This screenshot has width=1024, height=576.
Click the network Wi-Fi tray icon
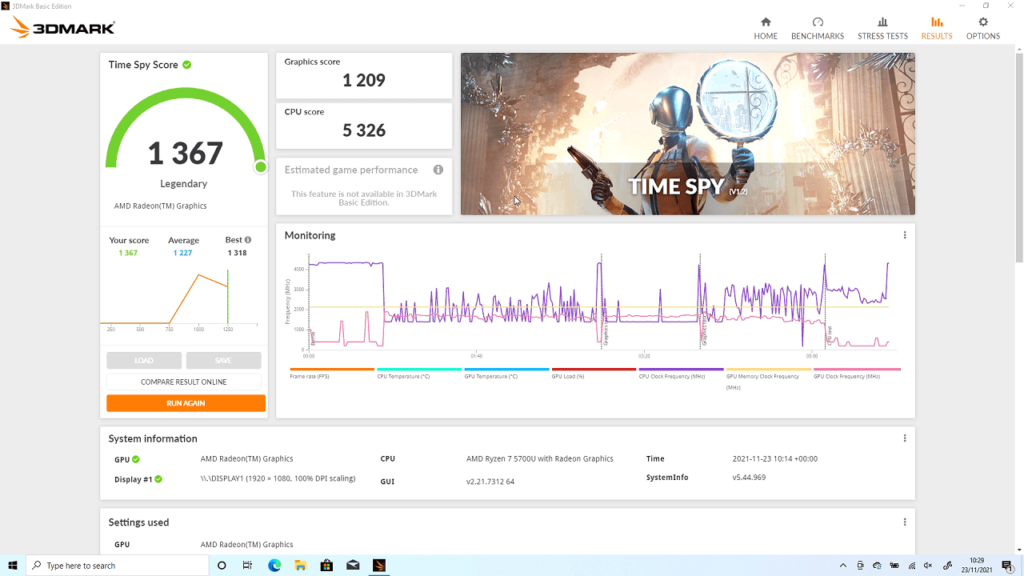(x=912, y=566)
